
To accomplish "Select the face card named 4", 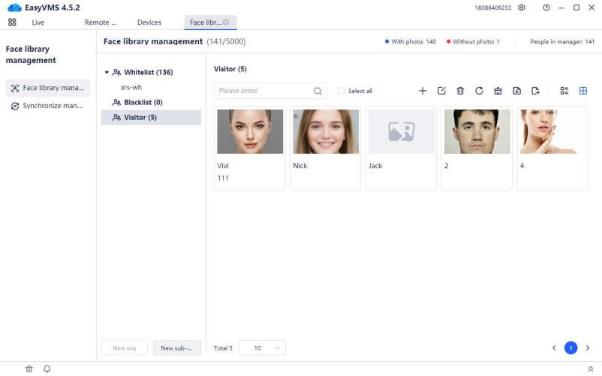I will point(552,149).
